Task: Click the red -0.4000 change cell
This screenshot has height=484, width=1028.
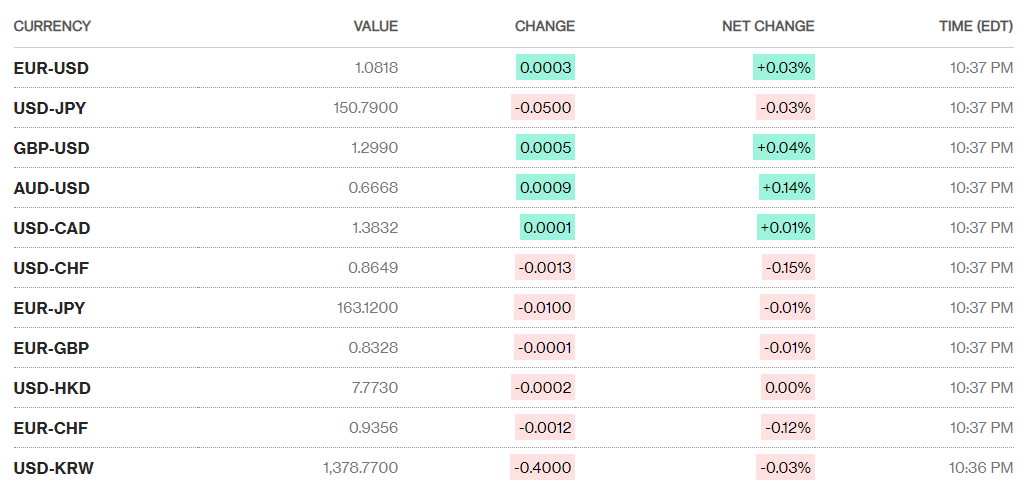Action: [x=542, y=468]
